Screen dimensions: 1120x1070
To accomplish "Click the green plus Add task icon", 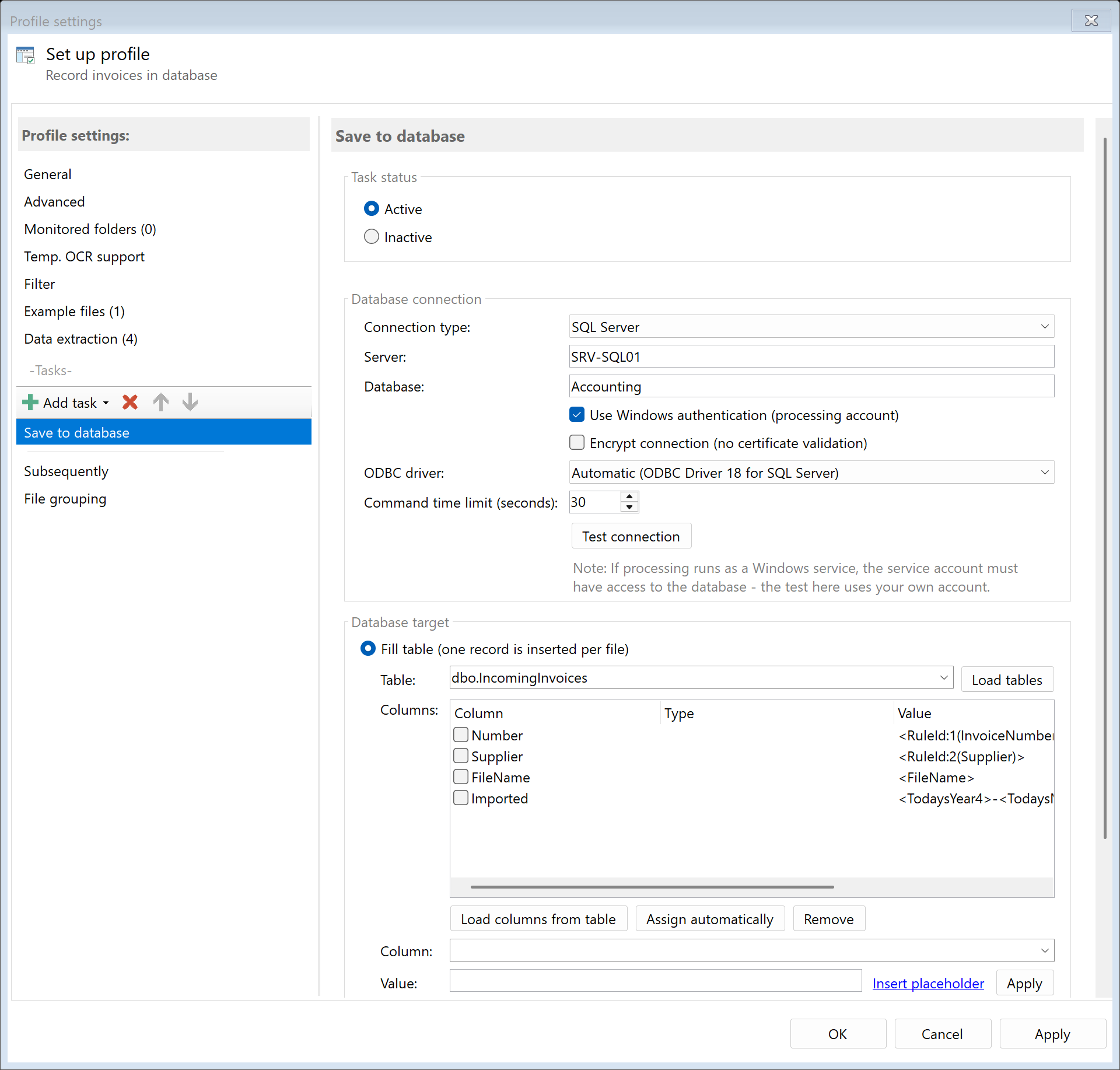I will pos(30,403).
